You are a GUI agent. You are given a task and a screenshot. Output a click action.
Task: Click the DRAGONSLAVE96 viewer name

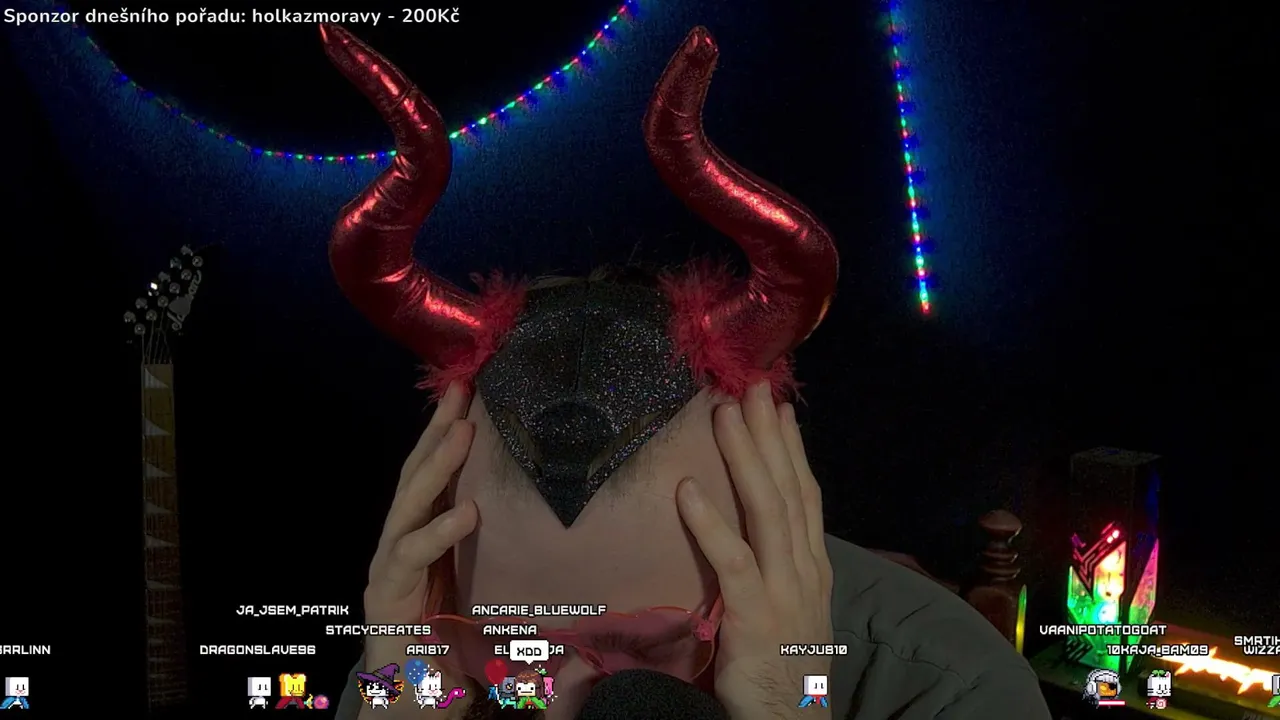click(x=257, y=650)
